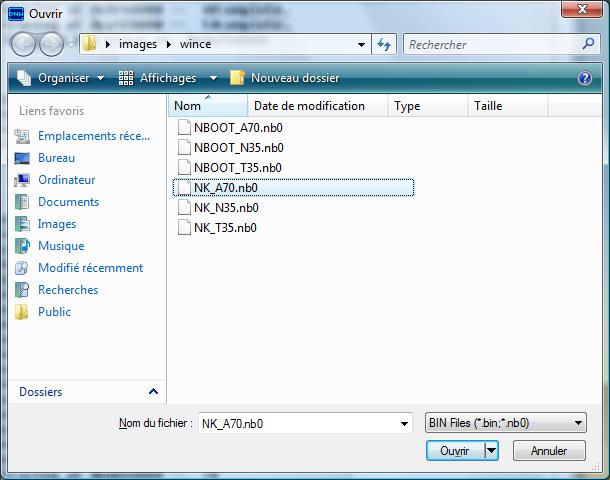
Task: Open Bureau in favorite links
Action: [56, 158]
